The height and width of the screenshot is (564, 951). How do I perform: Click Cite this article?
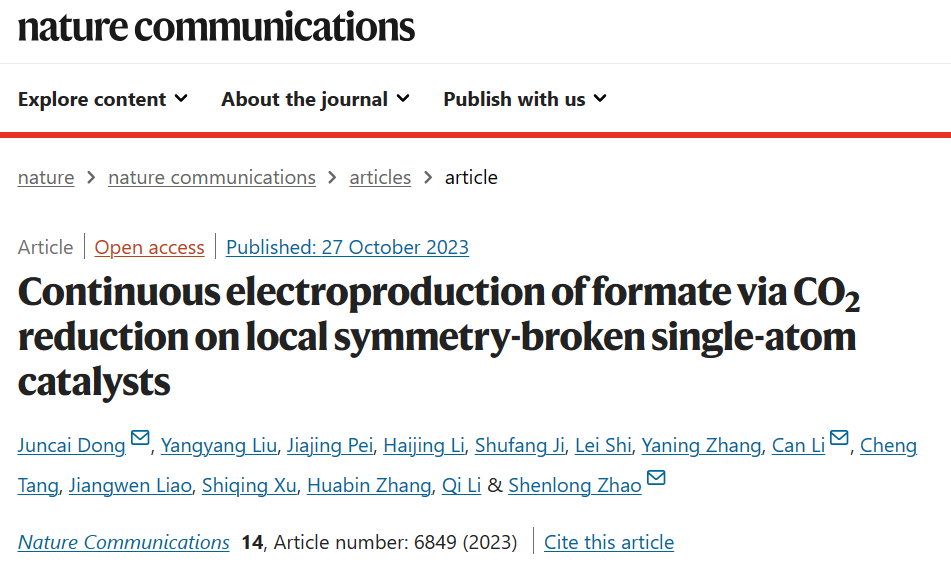click(609, 542)
